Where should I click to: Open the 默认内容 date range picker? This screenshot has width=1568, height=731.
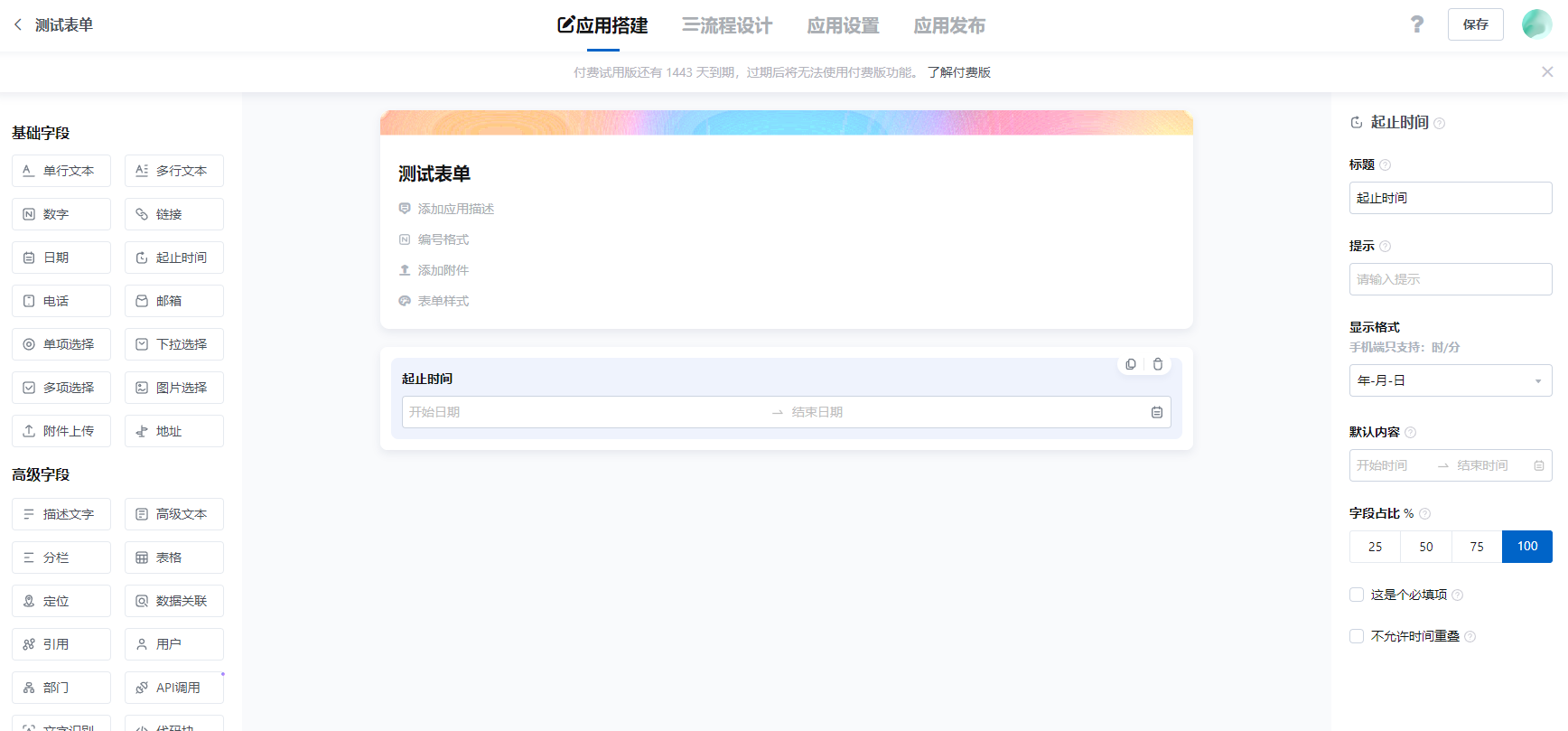(1450, 465)
